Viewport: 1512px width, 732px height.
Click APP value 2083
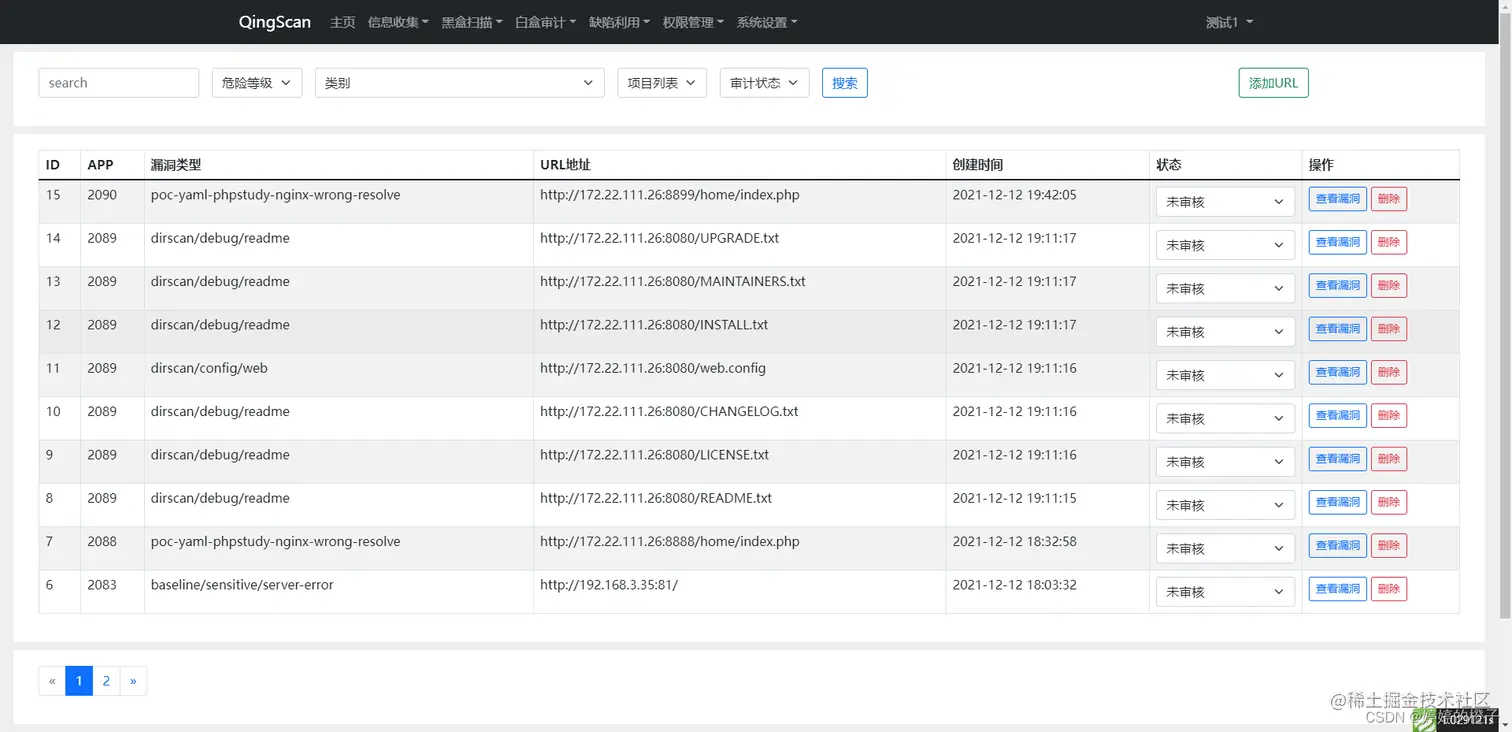(x=102, y=585)
